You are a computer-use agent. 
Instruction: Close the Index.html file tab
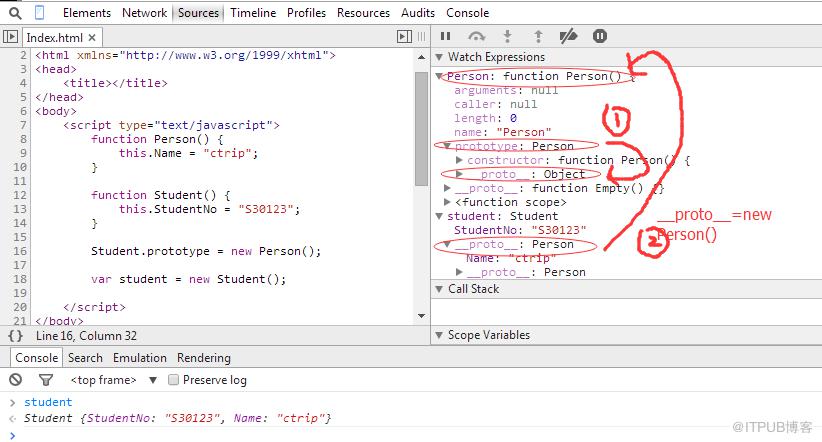coord(92,38)
